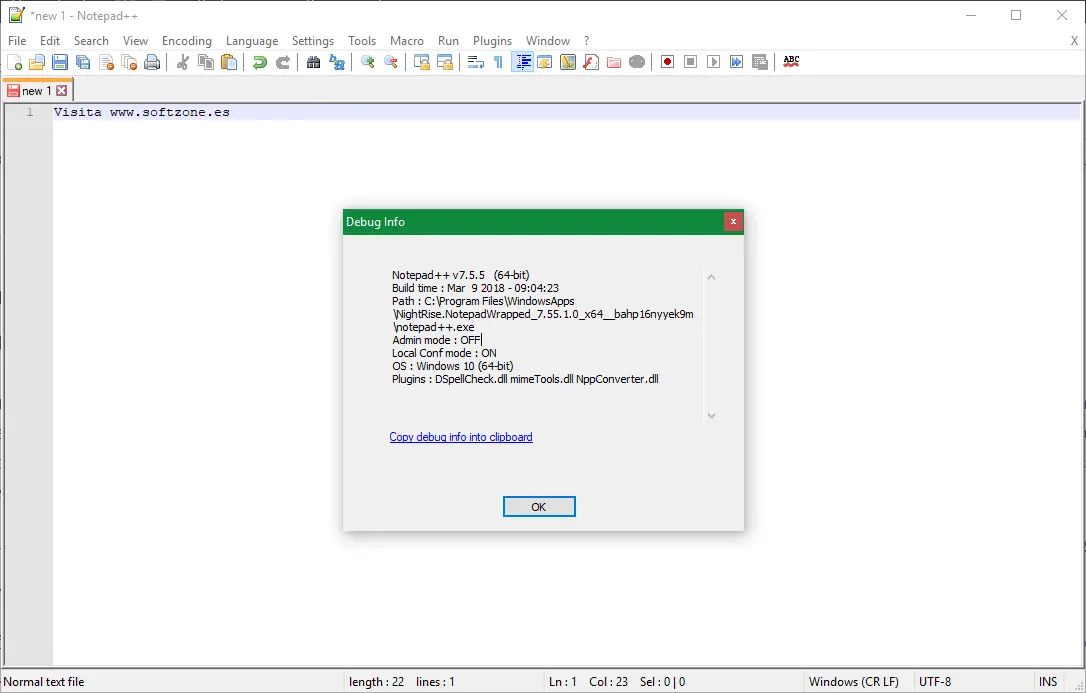Open Find with the binoculars icon
Screen dimensions: 1086x693
[314, 62]
